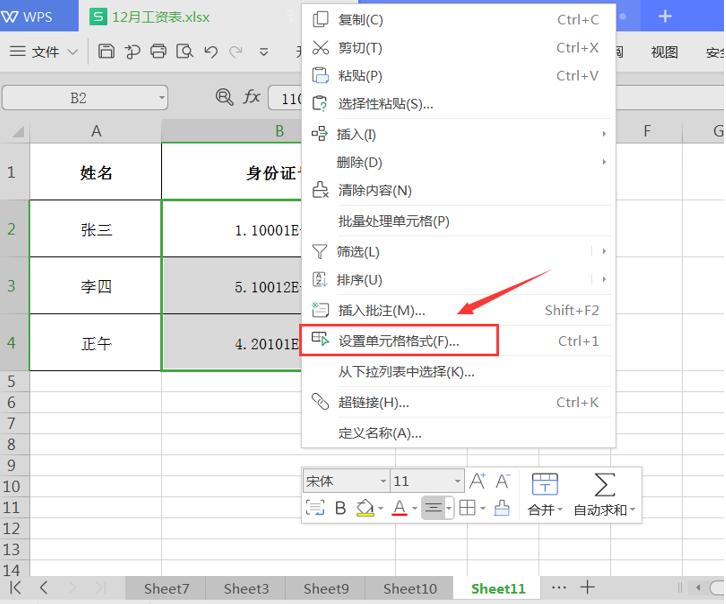Click the Undo arrow
This screenshot has height=604, width=726.
point(211,51)
